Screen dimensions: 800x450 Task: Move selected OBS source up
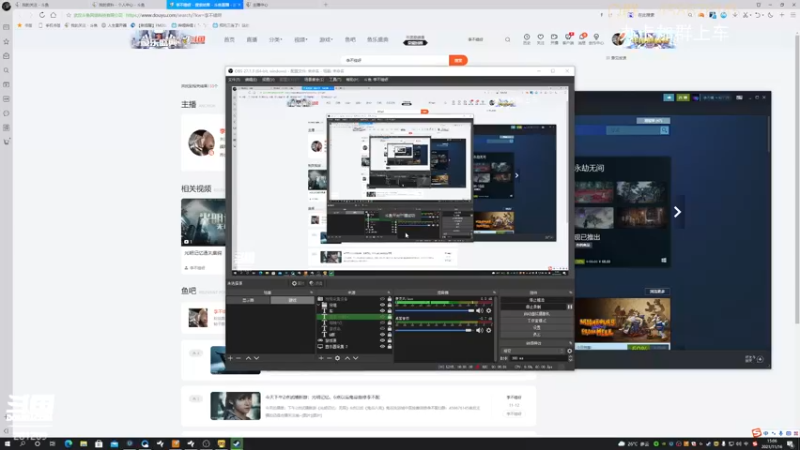[347, 358]
